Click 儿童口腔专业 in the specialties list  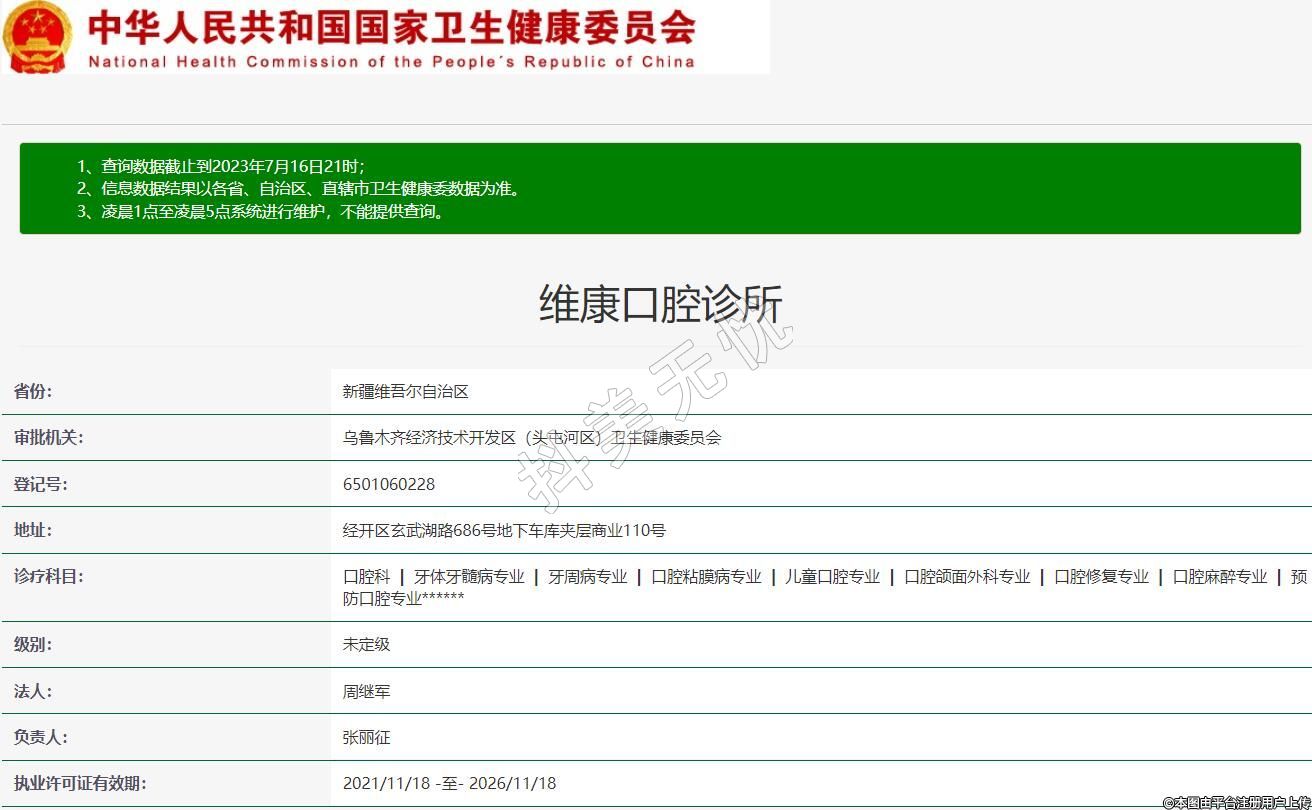pyautogui.click(x=832, y=577)
